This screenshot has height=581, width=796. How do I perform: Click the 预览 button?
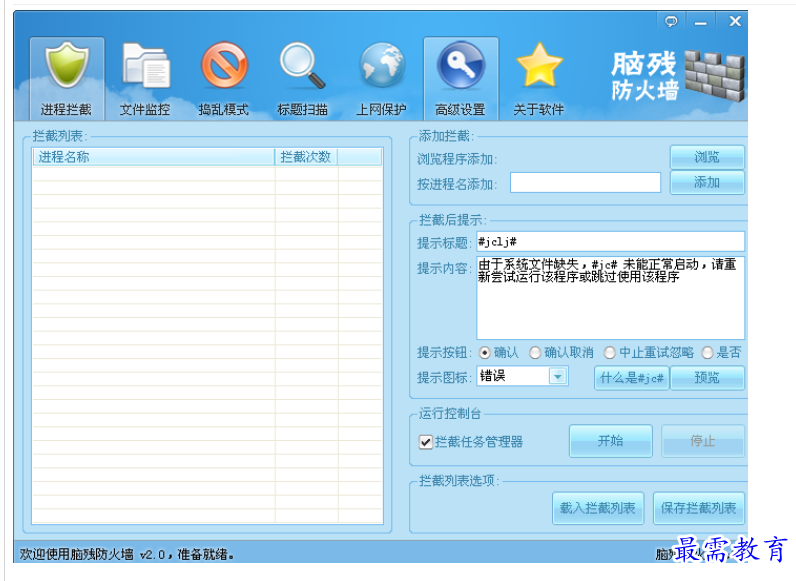(x=707, y=378)
